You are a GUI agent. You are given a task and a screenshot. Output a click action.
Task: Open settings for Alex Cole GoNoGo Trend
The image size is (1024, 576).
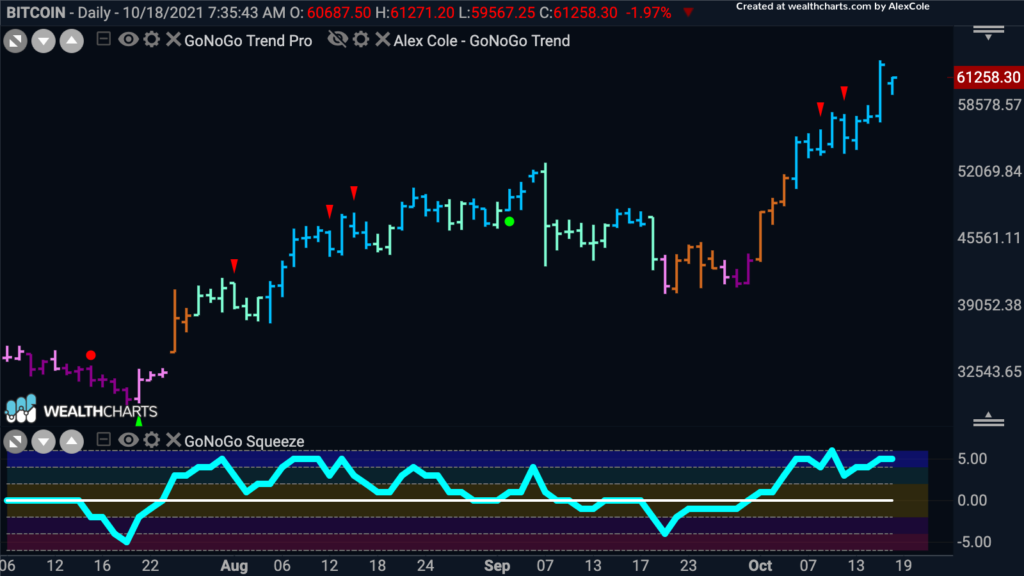(361, 40)
